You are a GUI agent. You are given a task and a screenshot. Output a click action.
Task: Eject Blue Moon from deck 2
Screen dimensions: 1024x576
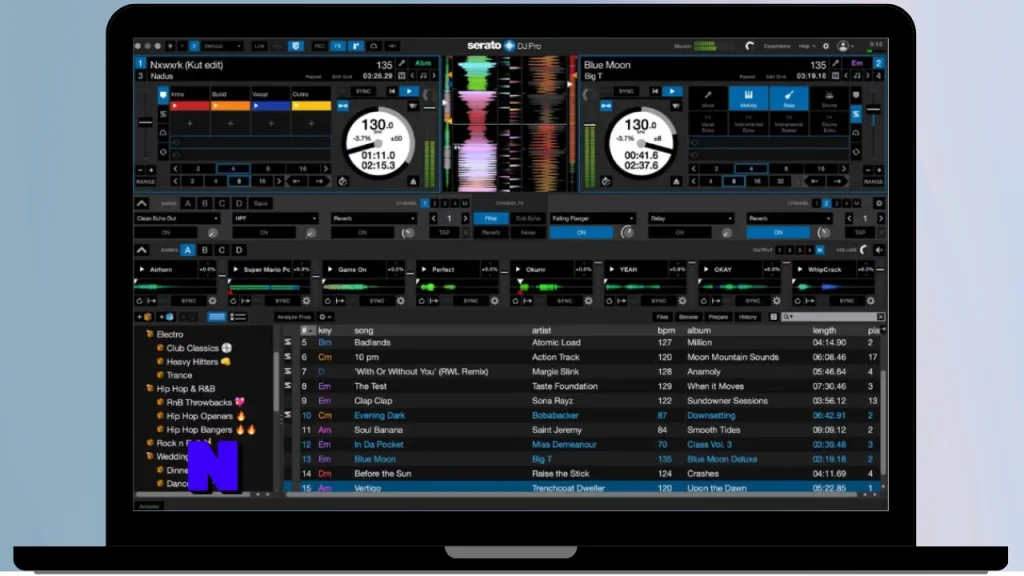point(677,182)
